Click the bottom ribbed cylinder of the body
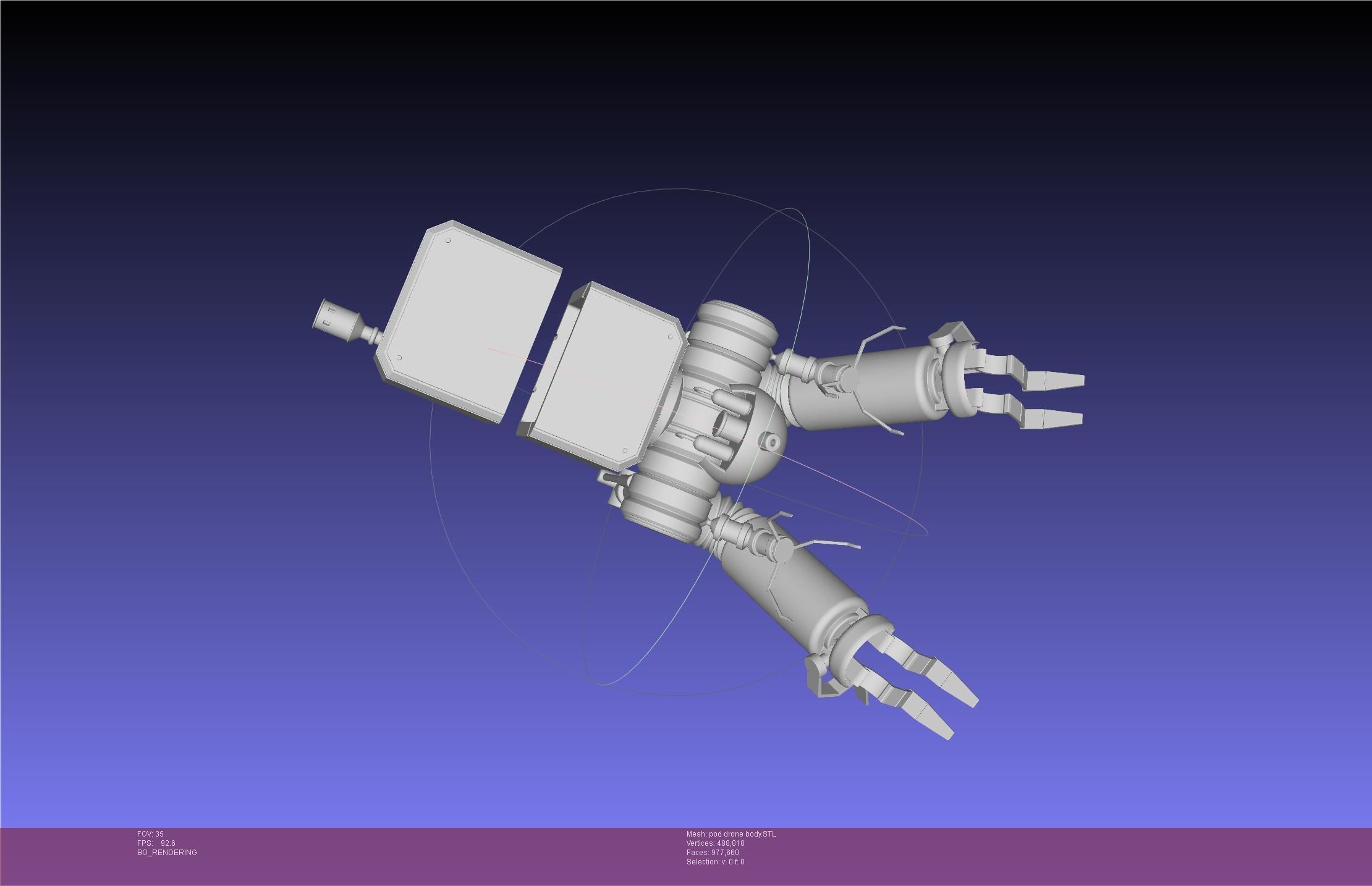Viewport: 1372px width, 886px height. pyautogui.click(x=664, y=507)
